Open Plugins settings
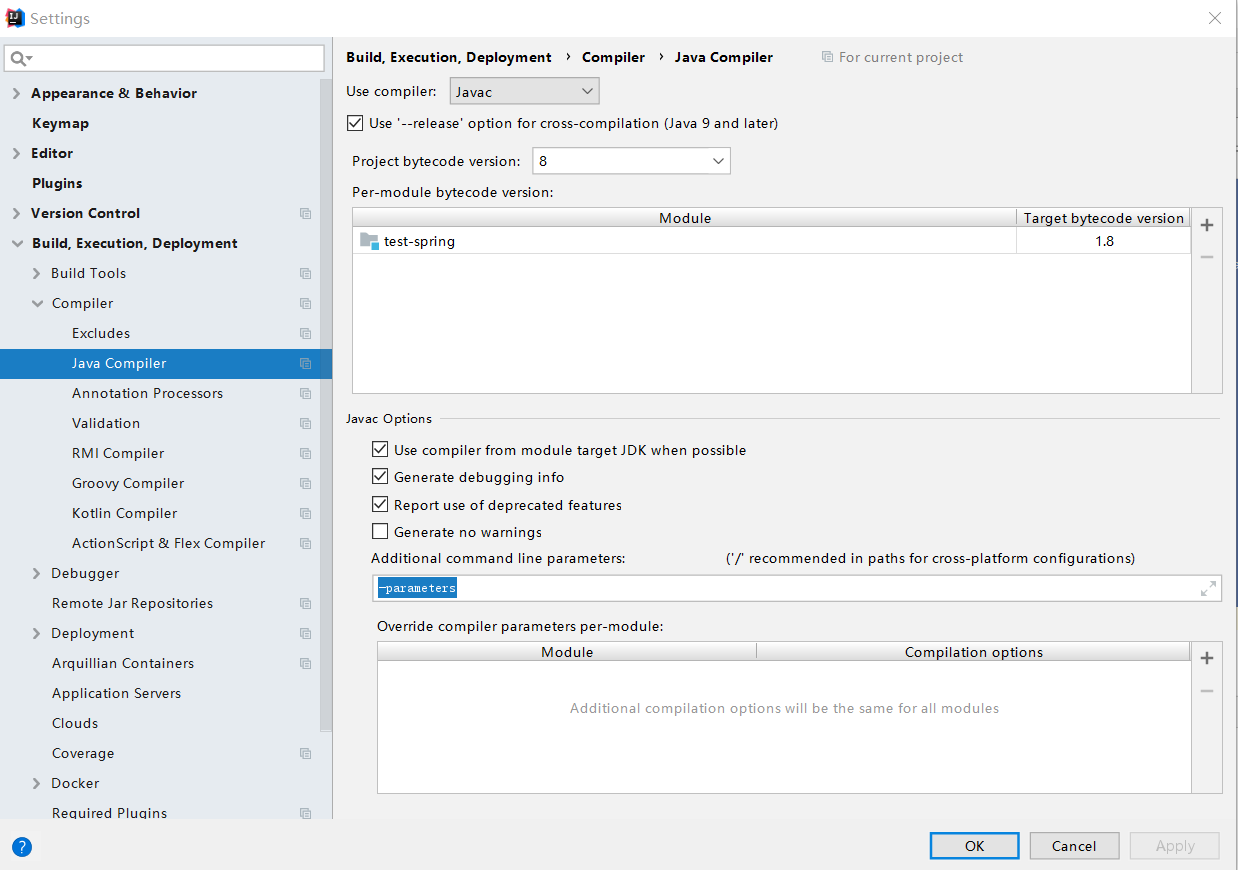Viewport: 1238px width, 870px height. click(x=57, y=183)
